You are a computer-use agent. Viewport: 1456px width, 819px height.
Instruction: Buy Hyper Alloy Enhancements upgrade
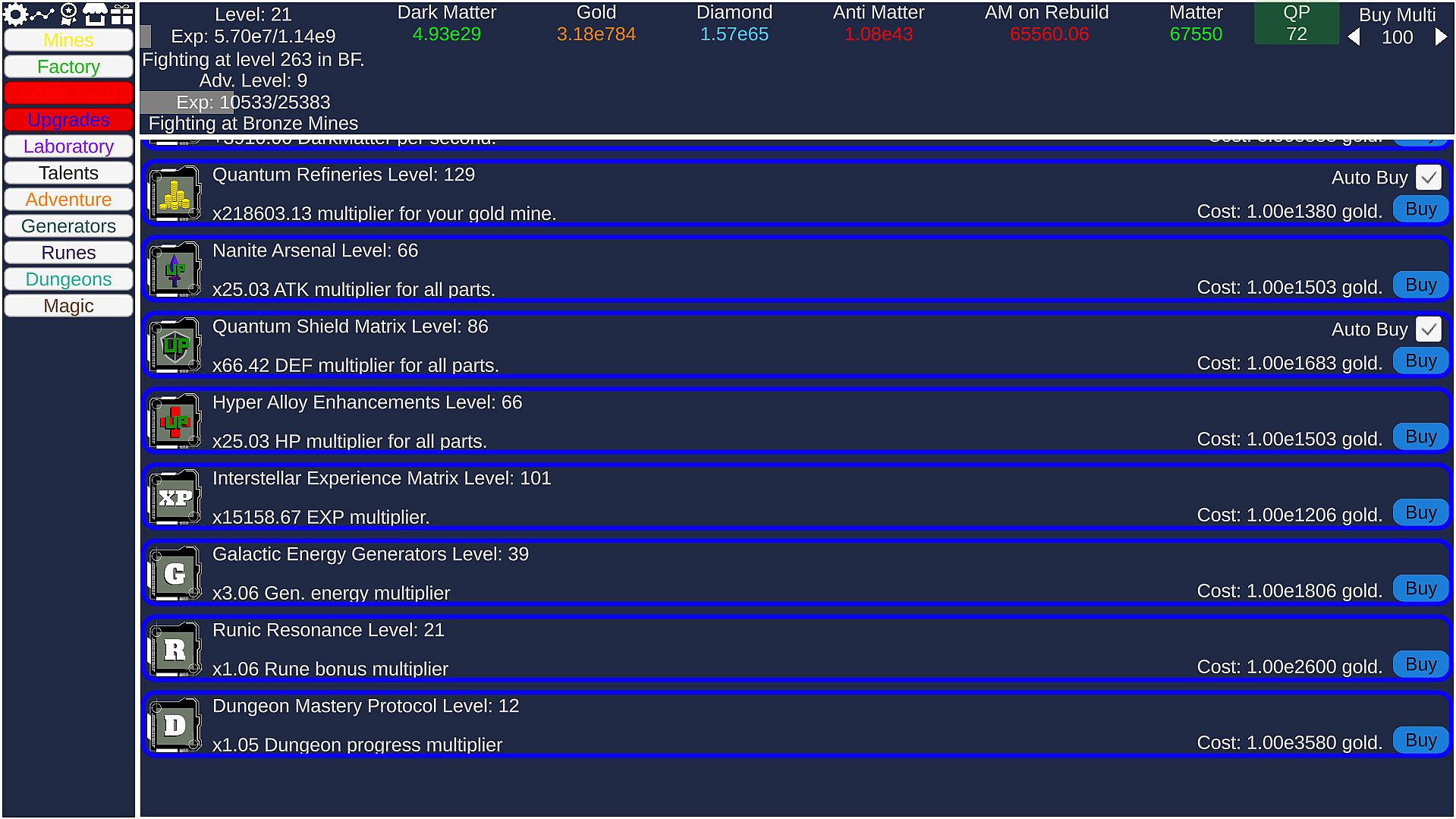click(x=1420, y=437)
